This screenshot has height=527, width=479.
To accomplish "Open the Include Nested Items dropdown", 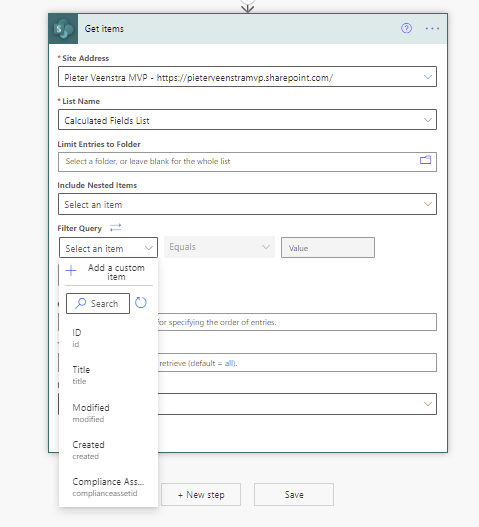I will (247, 204).
